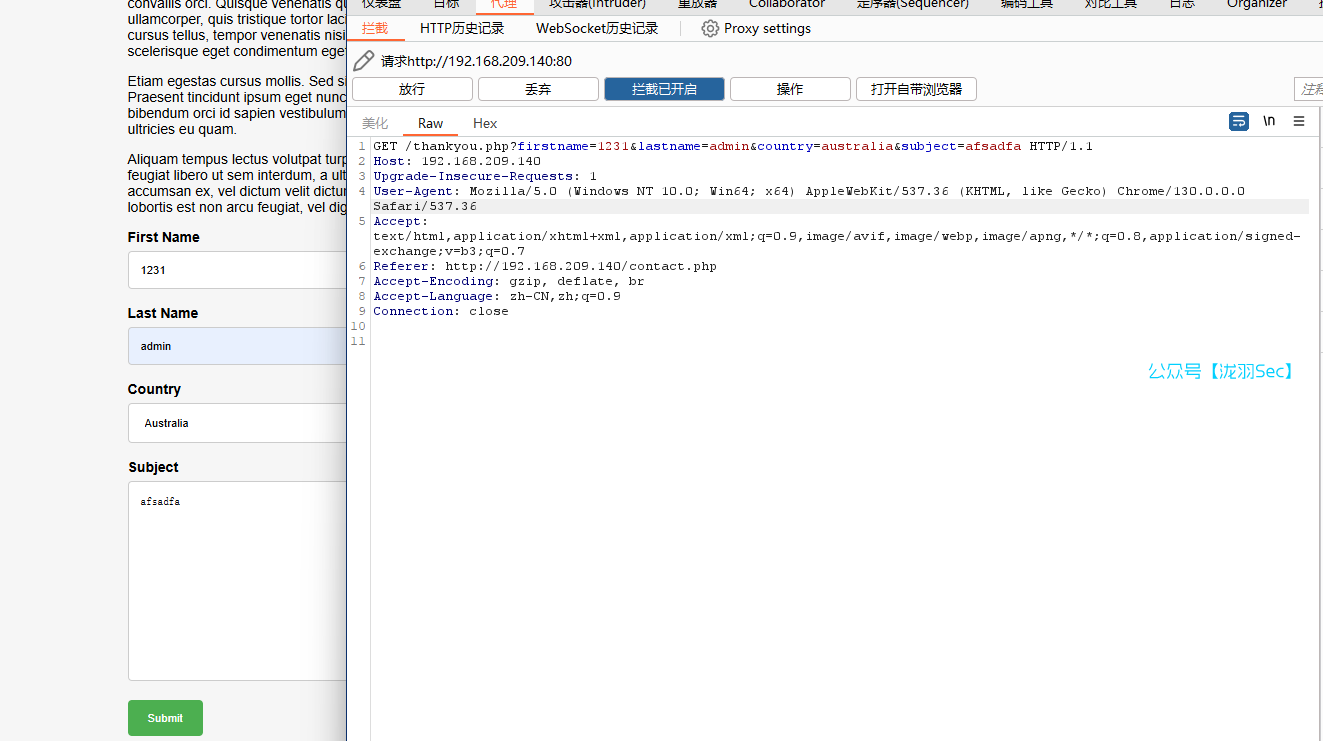Expand the Country dropdown showing Australia
This screenshot has width=1323, height=741.
pyautogui.click(x=238, y=423)
